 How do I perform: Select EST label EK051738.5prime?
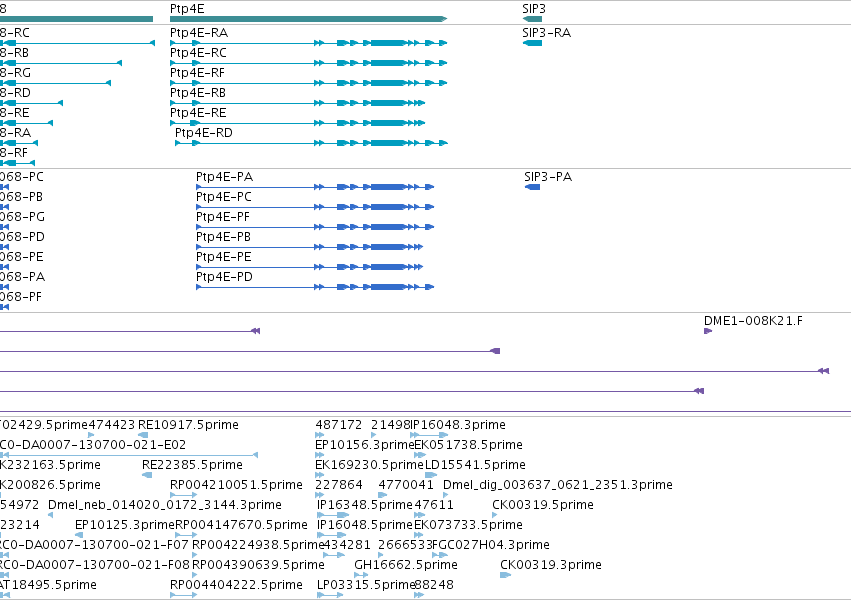pos(468,445)
